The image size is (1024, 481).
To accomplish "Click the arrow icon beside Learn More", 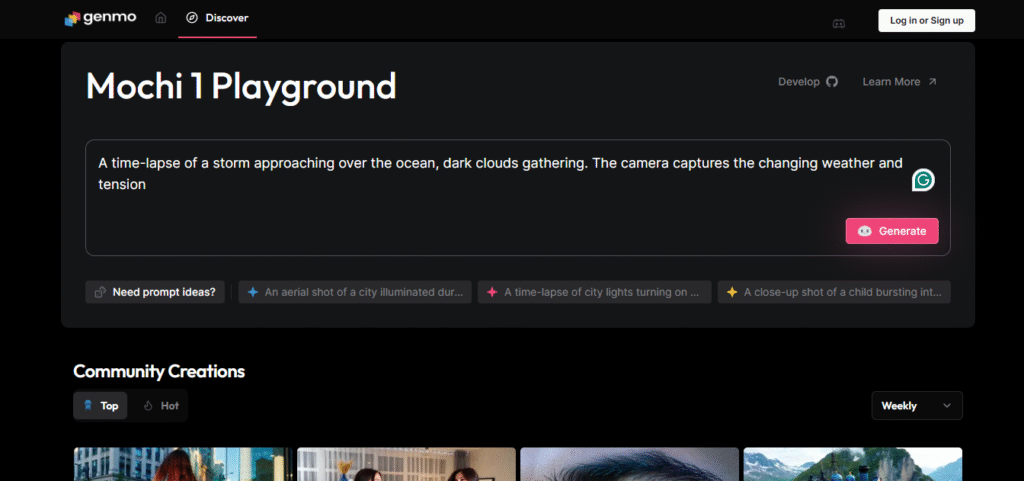I will 932,82.
